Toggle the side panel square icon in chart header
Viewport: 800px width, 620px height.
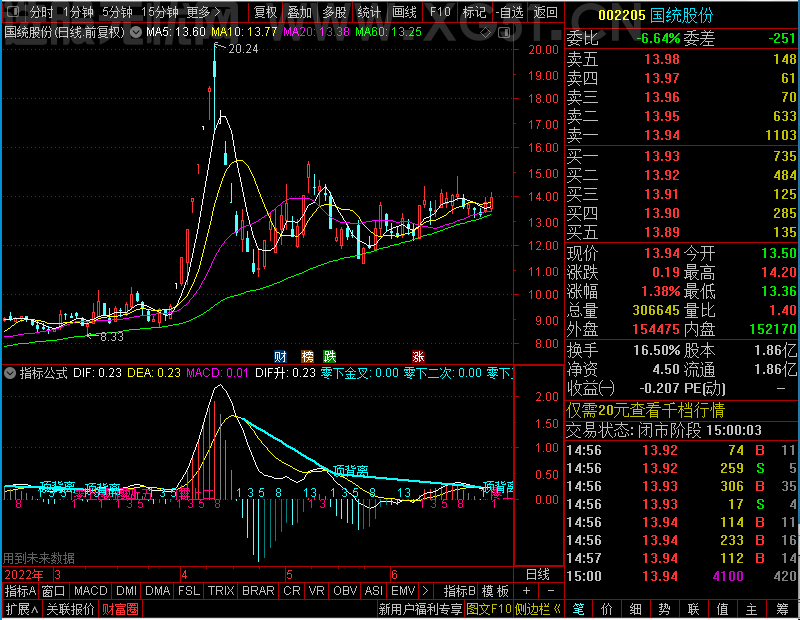pos(504,33)
